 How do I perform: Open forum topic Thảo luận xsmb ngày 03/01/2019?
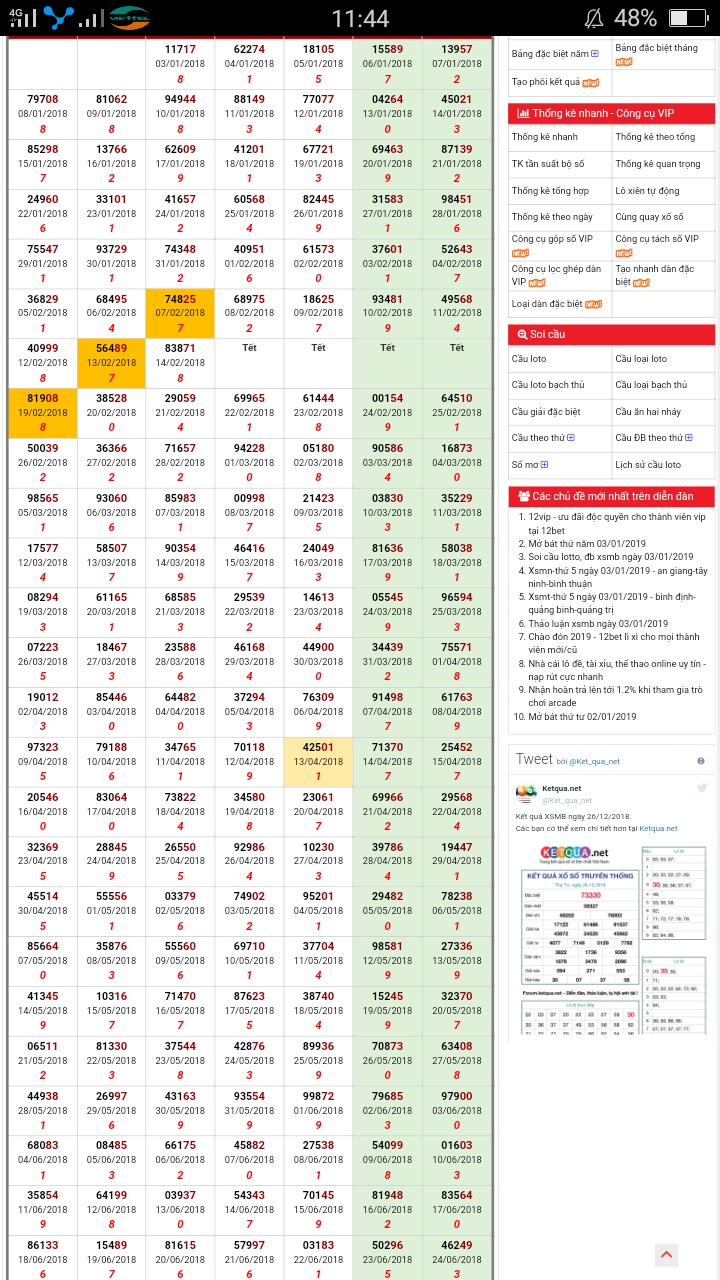[598, 624]
